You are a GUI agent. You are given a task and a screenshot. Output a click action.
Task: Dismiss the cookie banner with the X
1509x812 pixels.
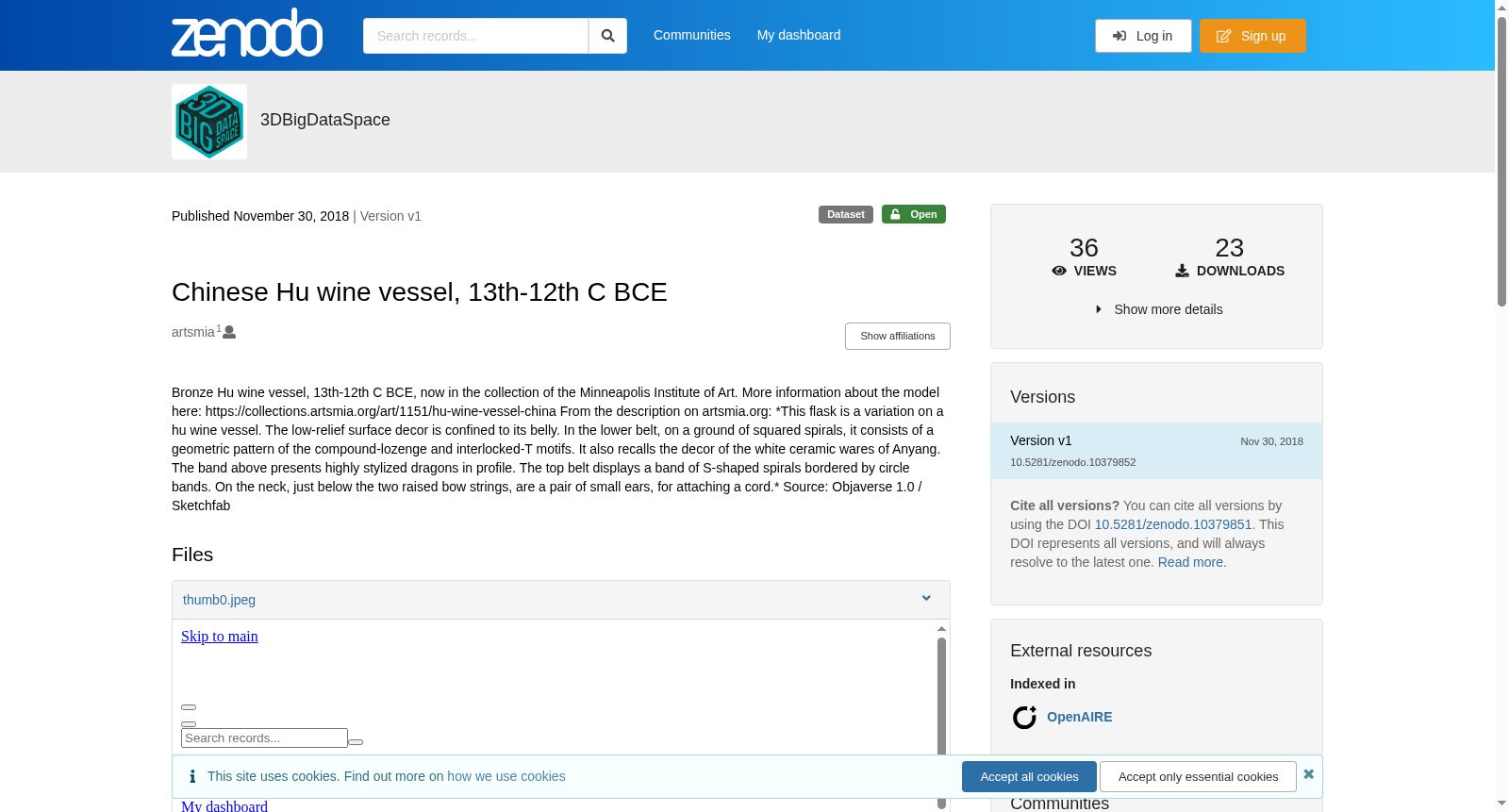1308,774
